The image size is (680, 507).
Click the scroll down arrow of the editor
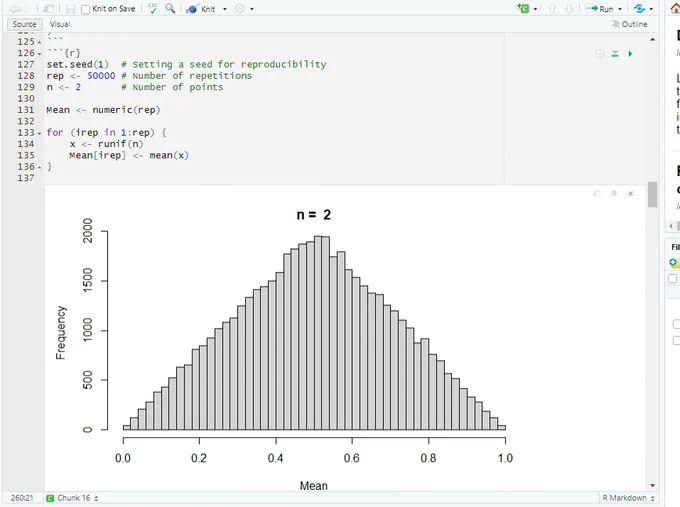652,485
